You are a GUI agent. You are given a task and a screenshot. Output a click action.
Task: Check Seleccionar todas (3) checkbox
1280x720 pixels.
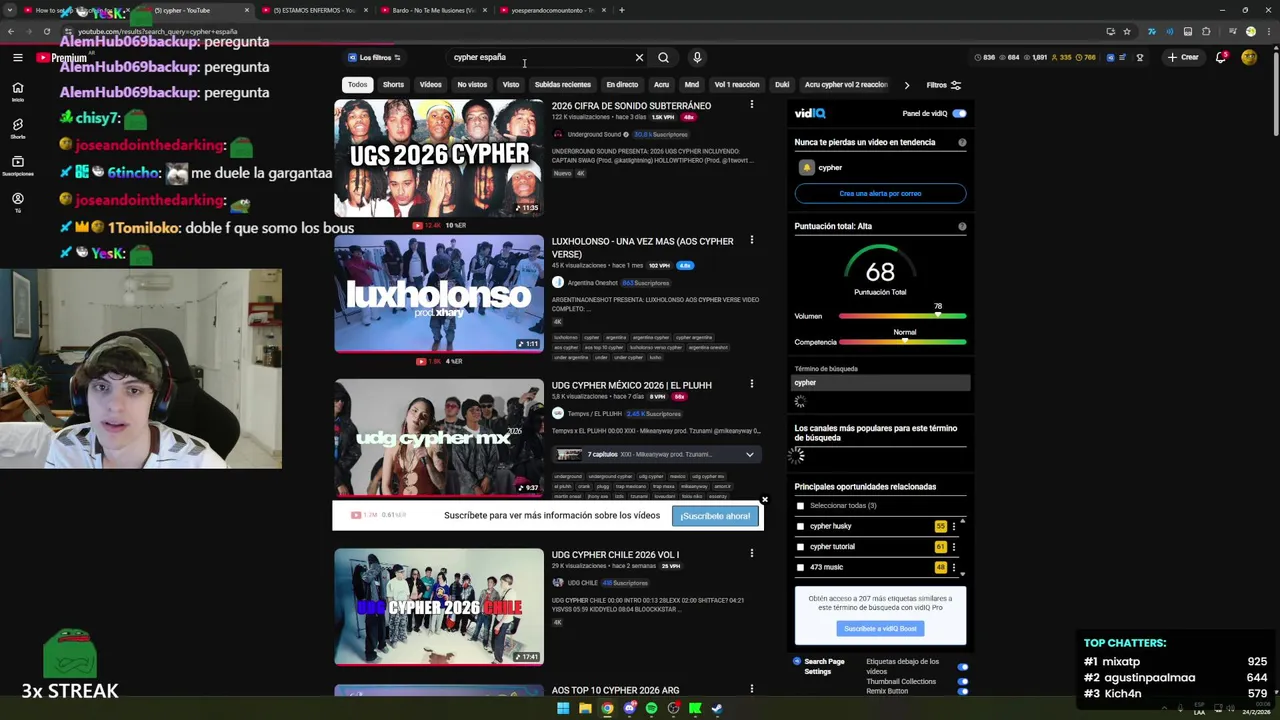(x=800, y=506)
